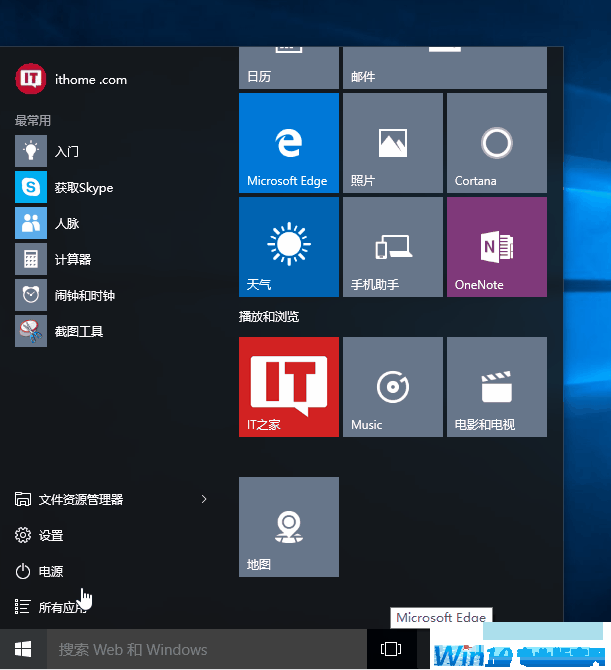Viewport: 611px width, 670px height.
Task: Open 计算器 calculator app
Action: coord(72,259)
